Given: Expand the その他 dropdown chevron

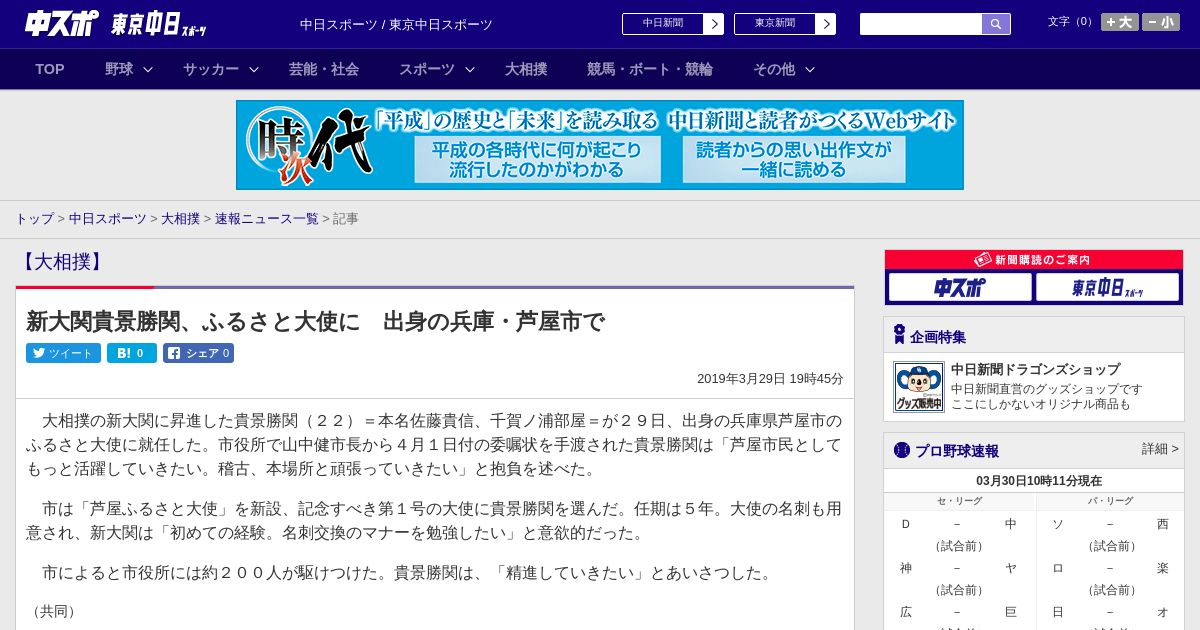Looking at the screenshot, I should [810, 69].
